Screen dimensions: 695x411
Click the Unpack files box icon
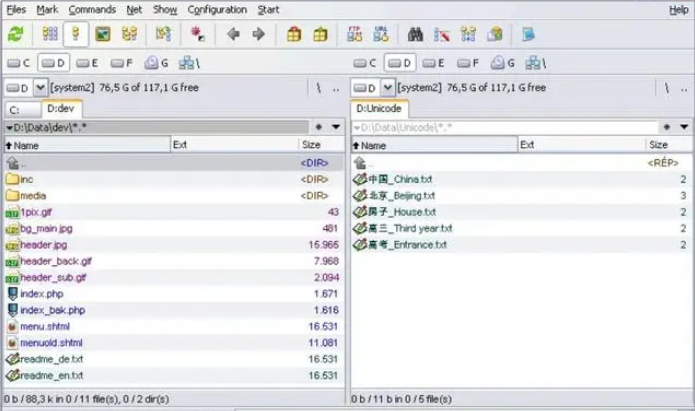click(x=320, y=34)
